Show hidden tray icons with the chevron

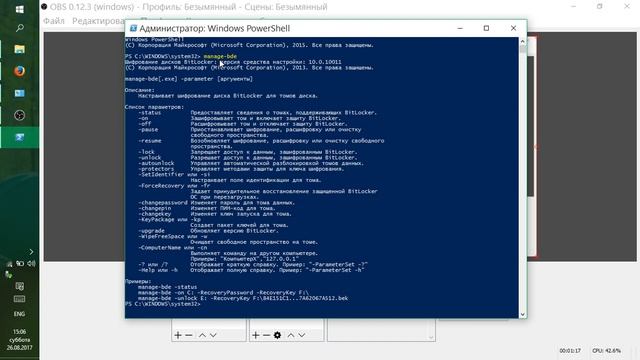[31, 252]
